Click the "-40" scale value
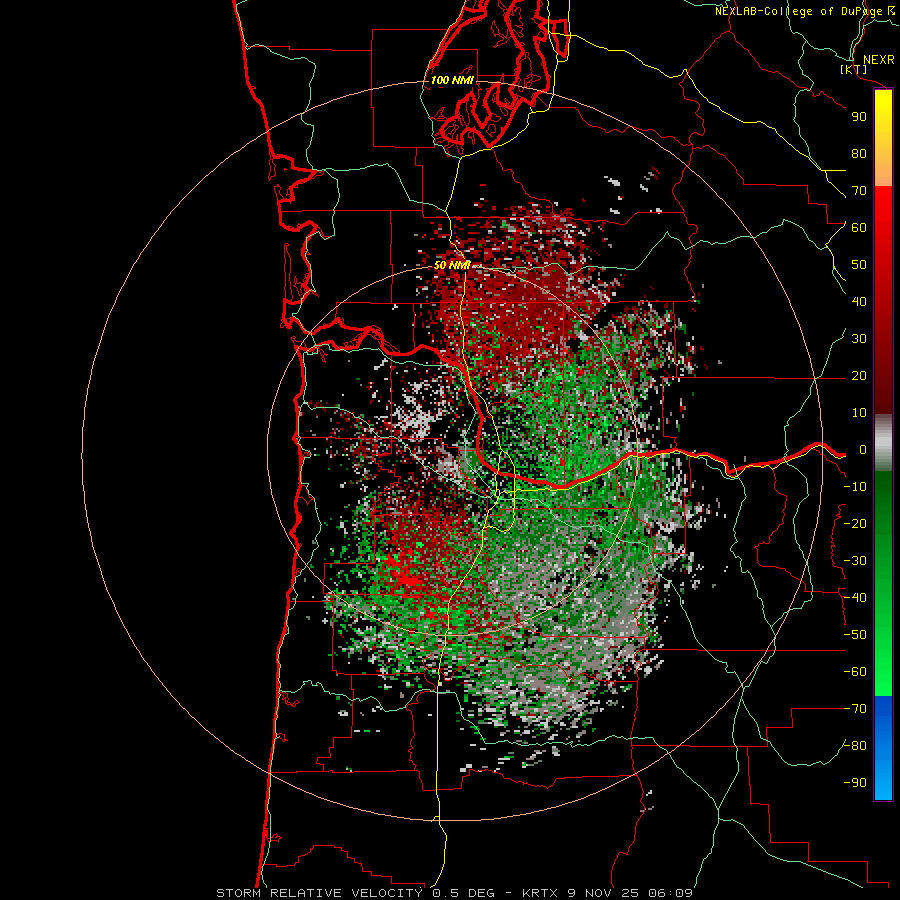Screen dimensions: 900x900 pos(855,598)
